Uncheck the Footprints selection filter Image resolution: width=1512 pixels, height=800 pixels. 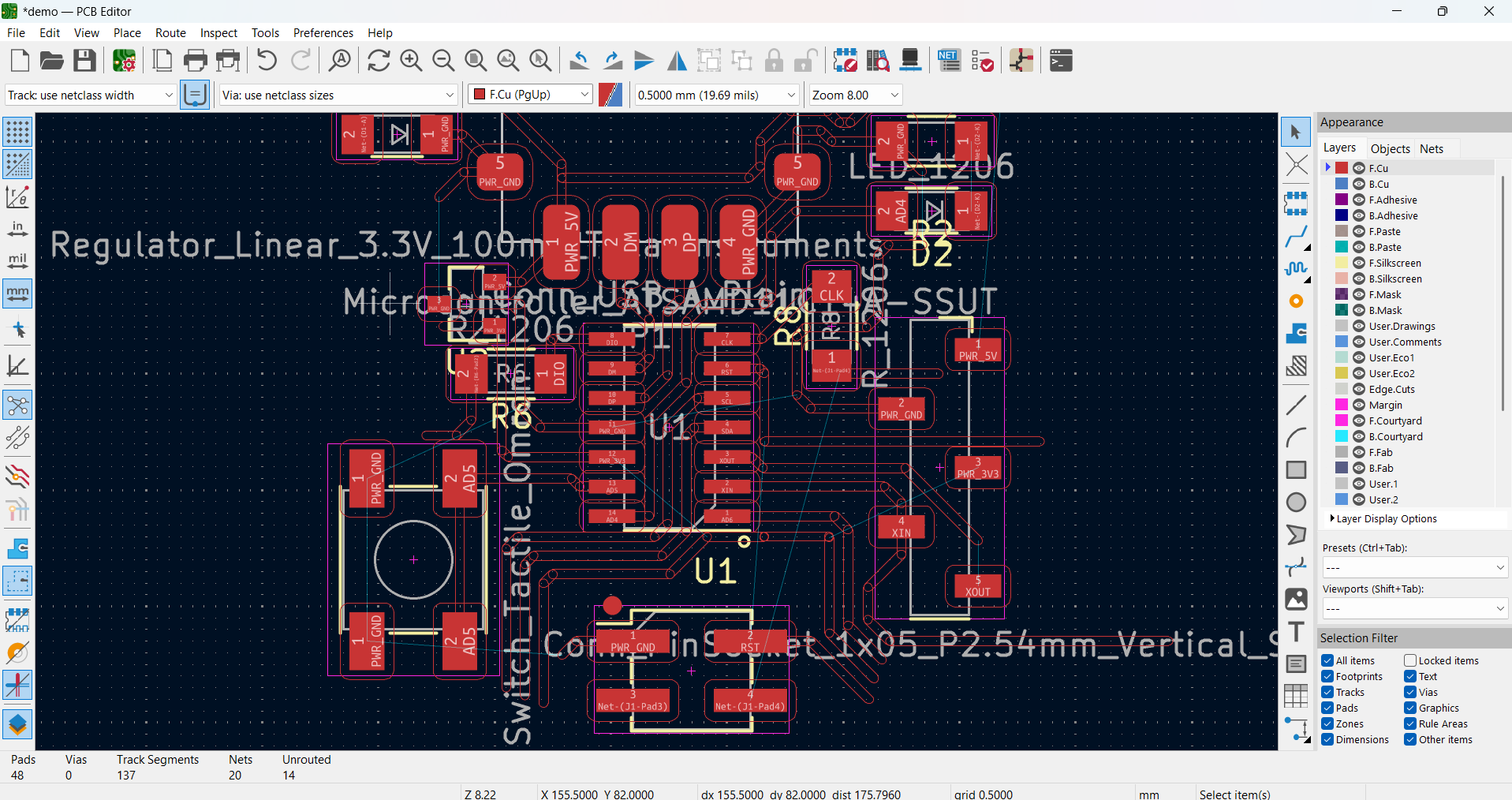pos(1327,676)
